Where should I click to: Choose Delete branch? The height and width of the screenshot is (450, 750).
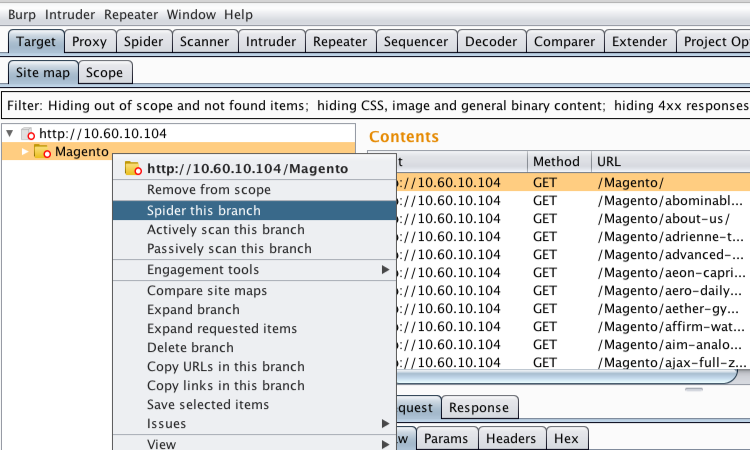click(254, 348)
